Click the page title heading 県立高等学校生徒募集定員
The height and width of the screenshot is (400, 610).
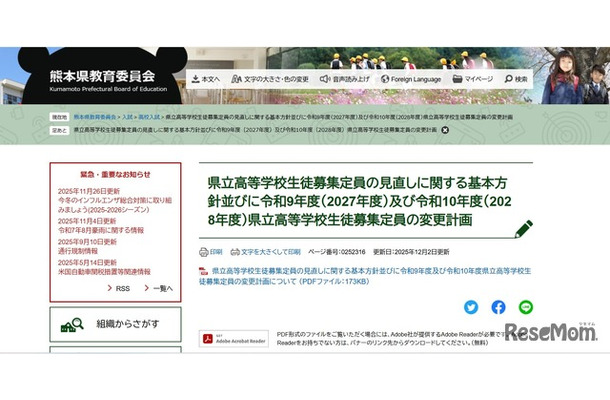click(359, 201)
